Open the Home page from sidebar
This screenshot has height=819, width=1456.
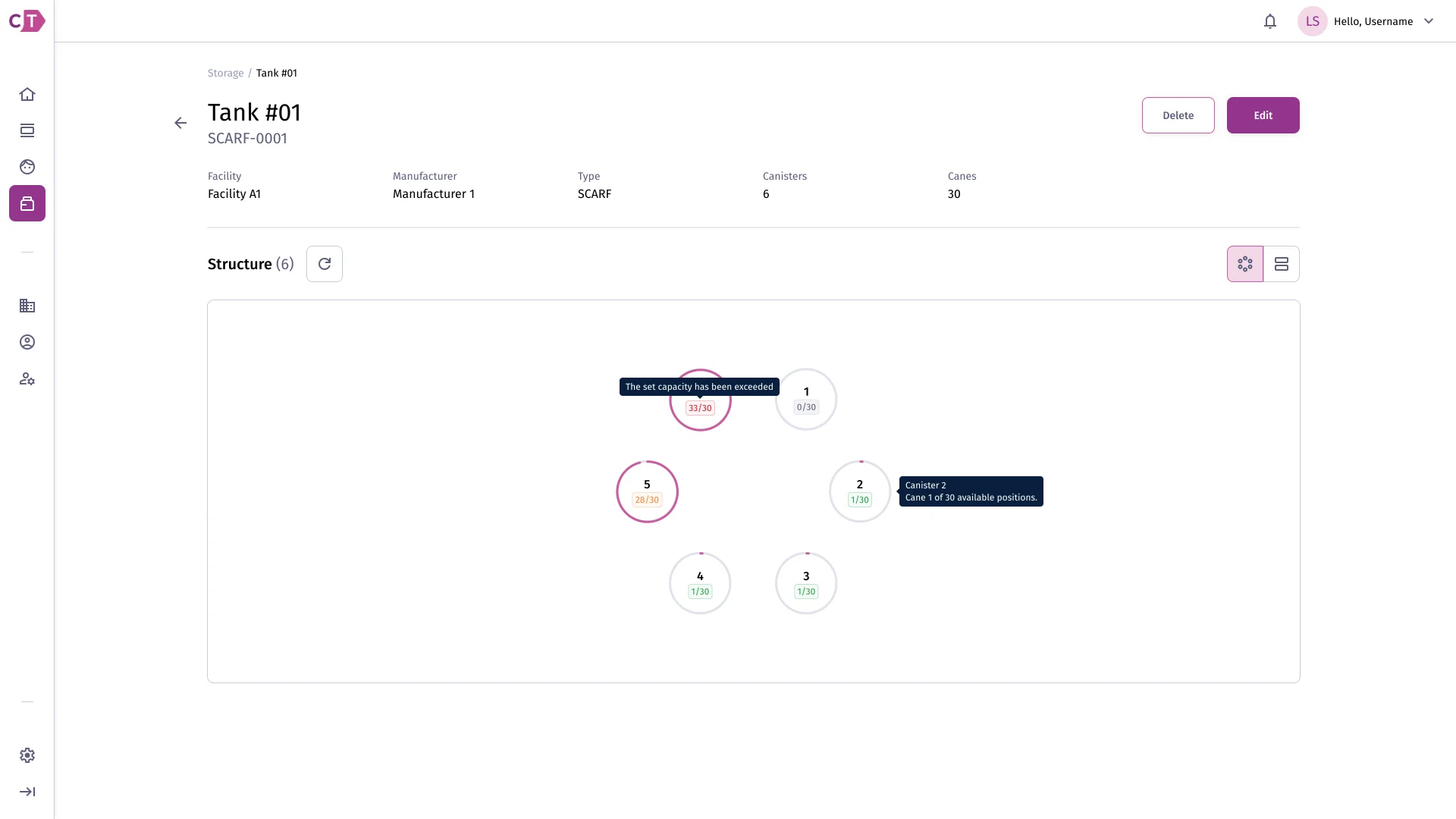pos(27,94)
